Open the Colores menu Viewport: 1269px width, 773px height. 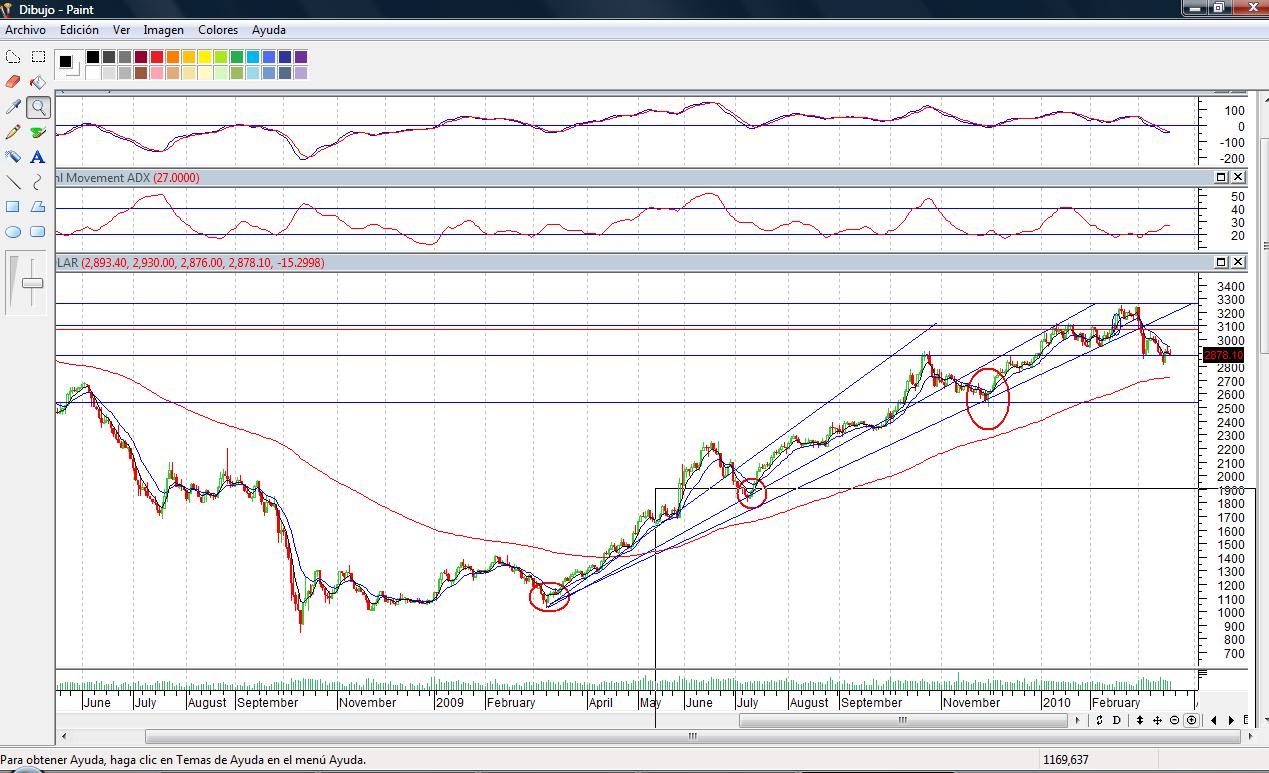tap(218, 30)
